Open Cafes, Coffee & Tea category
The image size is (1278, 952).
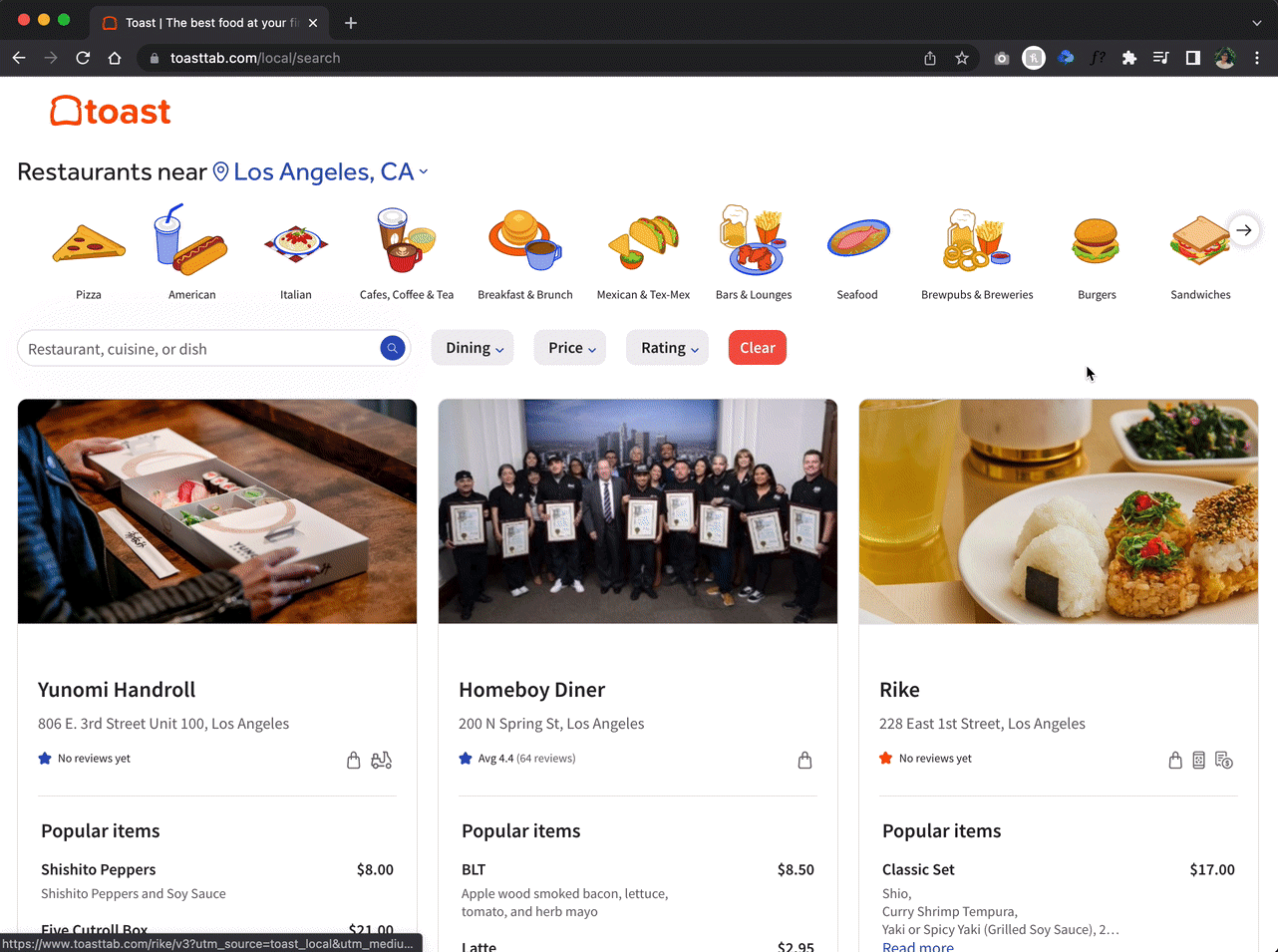[x=407, y=240]
